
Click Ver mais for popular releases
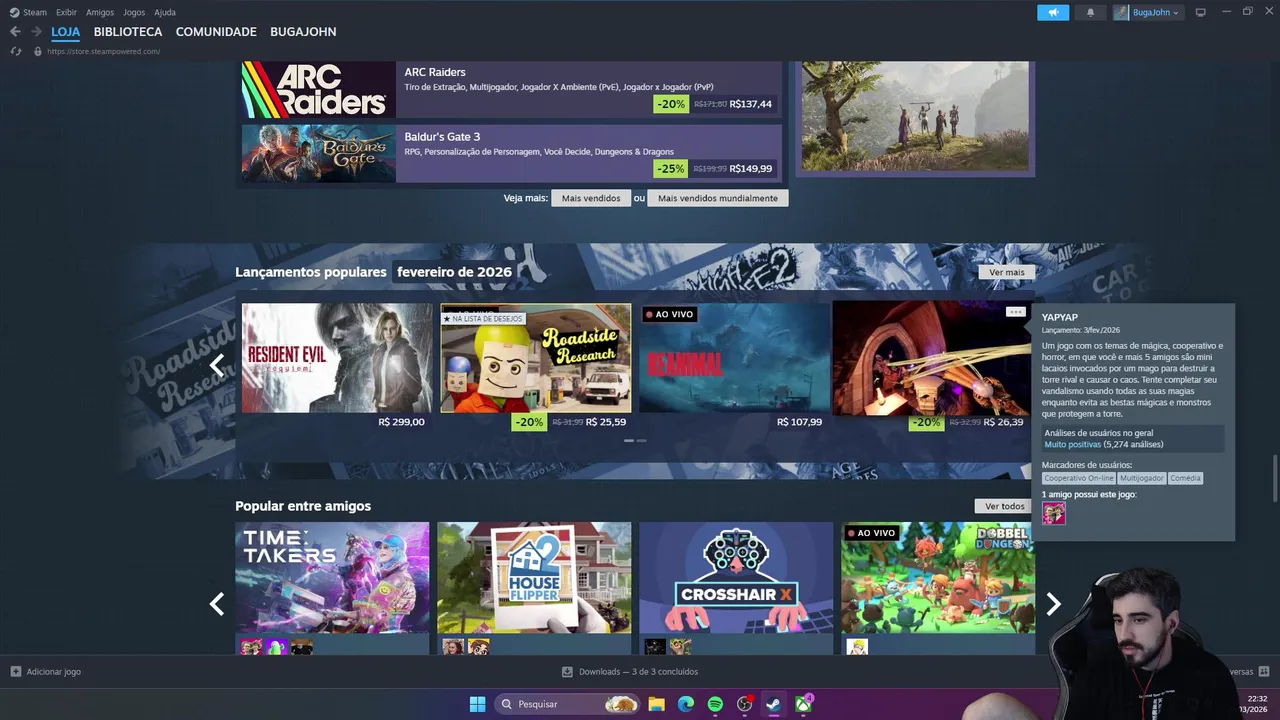pyautogui.click(x=1007, y=272)
